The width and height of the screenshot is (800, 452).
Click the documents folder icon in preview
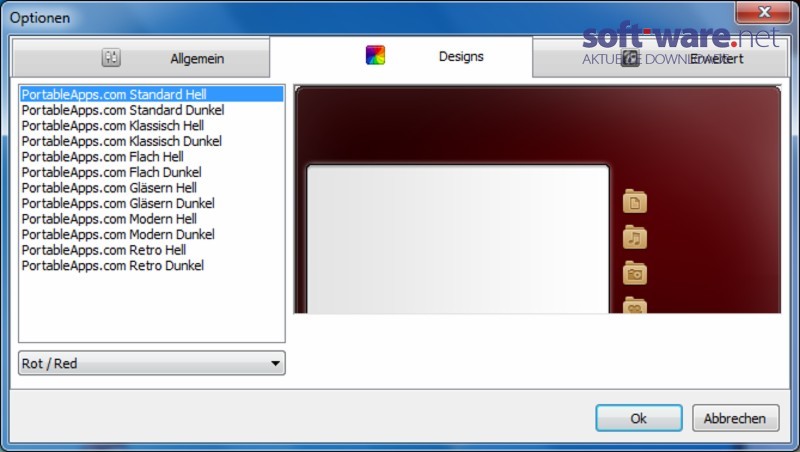click(635, 202)
